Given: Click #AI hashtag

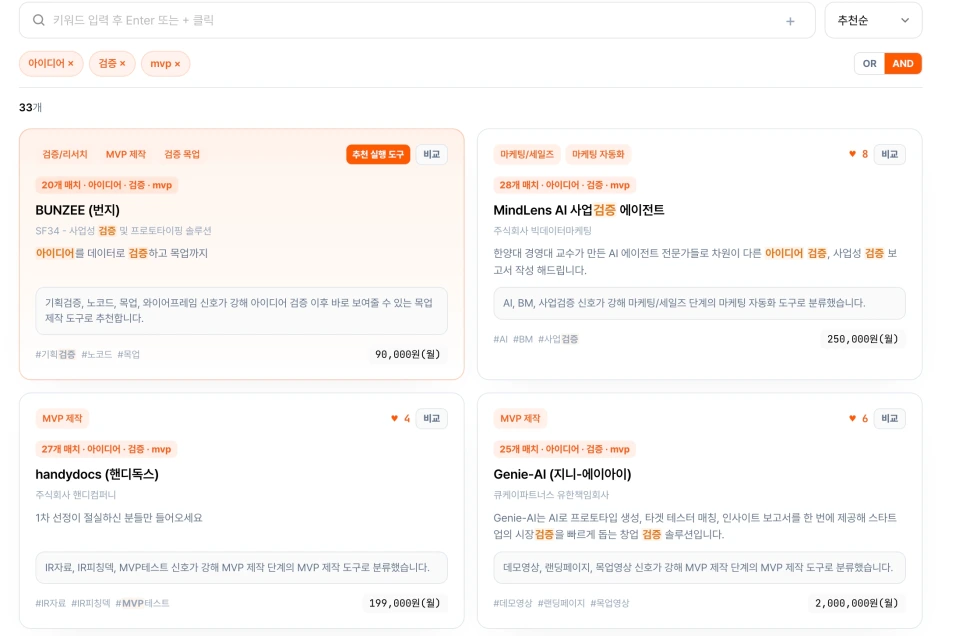Looking at the screenshot, I should tap(500, 339).
